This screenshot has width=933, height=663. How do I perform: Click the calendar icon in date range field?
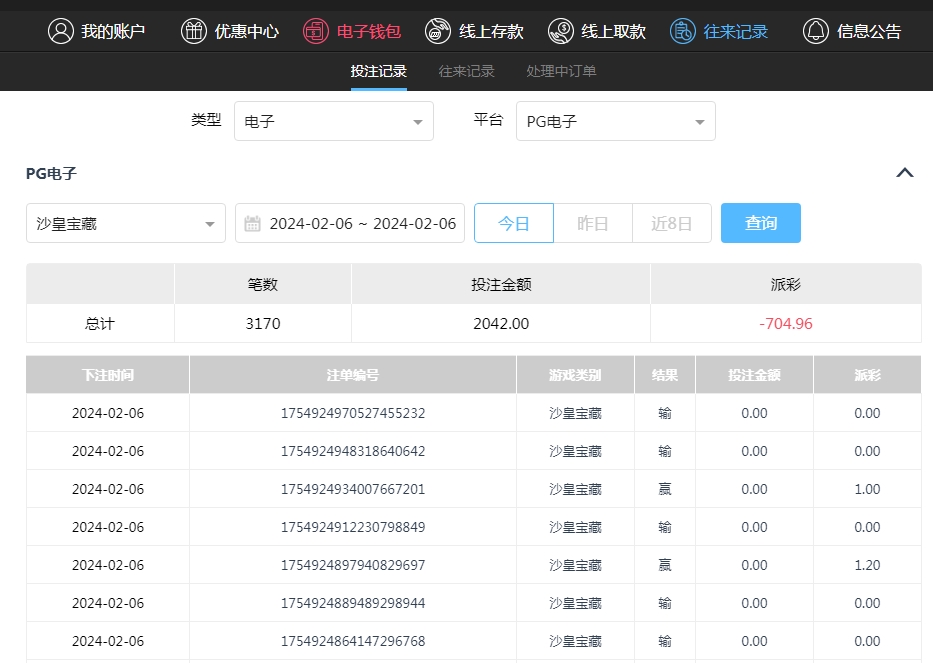tap(253, 223)
